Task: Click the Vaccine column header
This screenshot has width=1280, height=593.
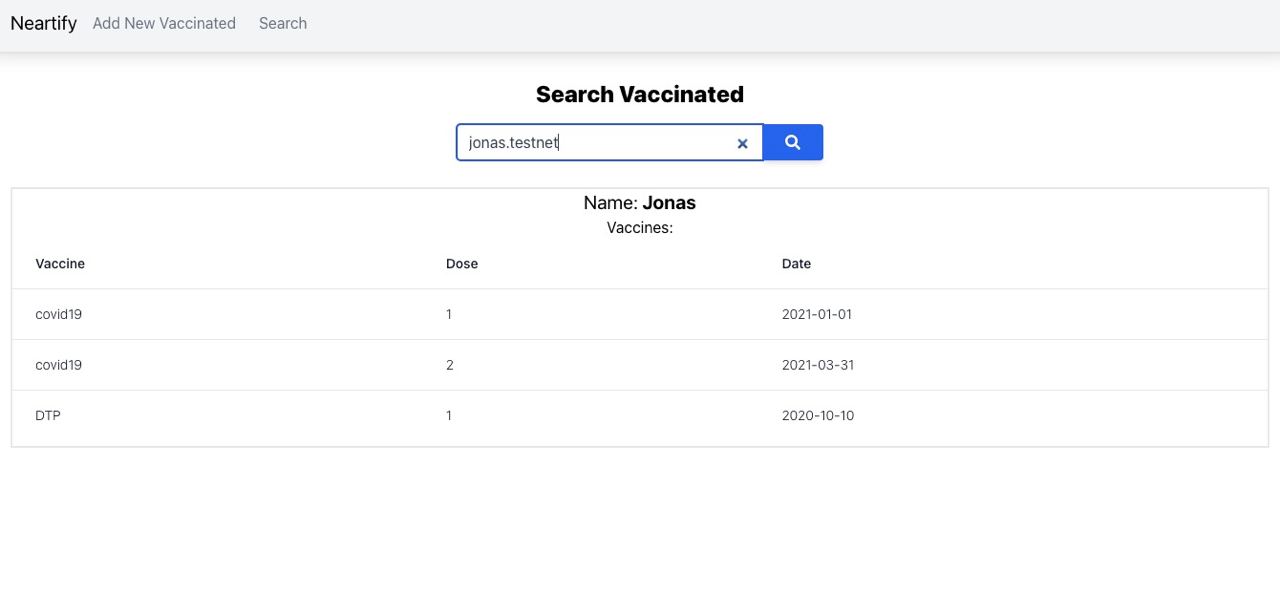Action: pos(60,264)
